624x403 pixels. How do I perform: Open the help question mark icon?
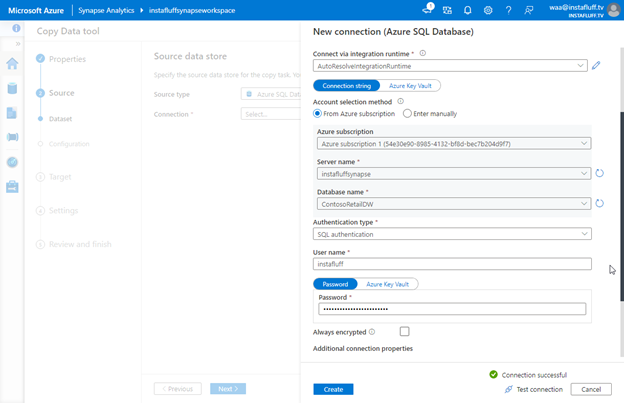(x=508, y=10)
